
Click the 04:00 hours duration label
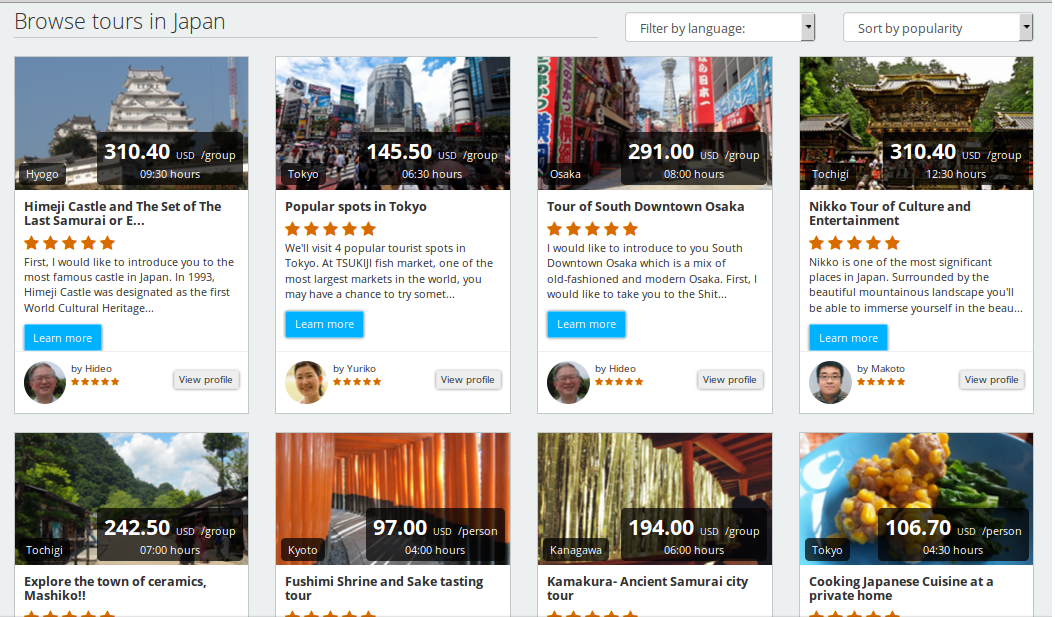pos(435,550)
